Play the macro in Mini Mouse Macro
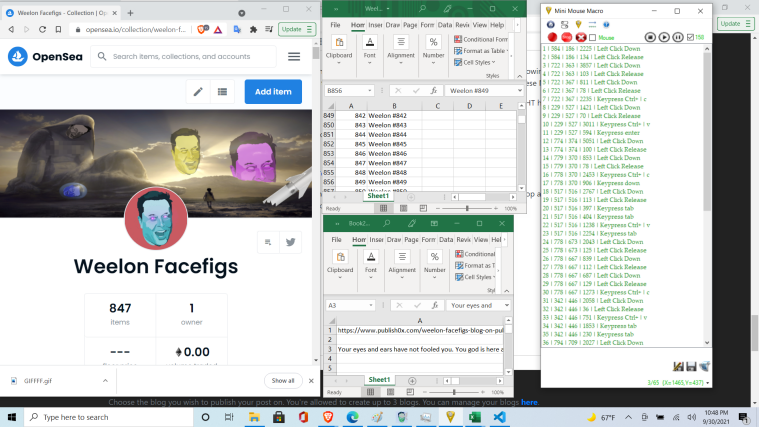The width and height of the screenshot is (759, 427). [664, 37]
